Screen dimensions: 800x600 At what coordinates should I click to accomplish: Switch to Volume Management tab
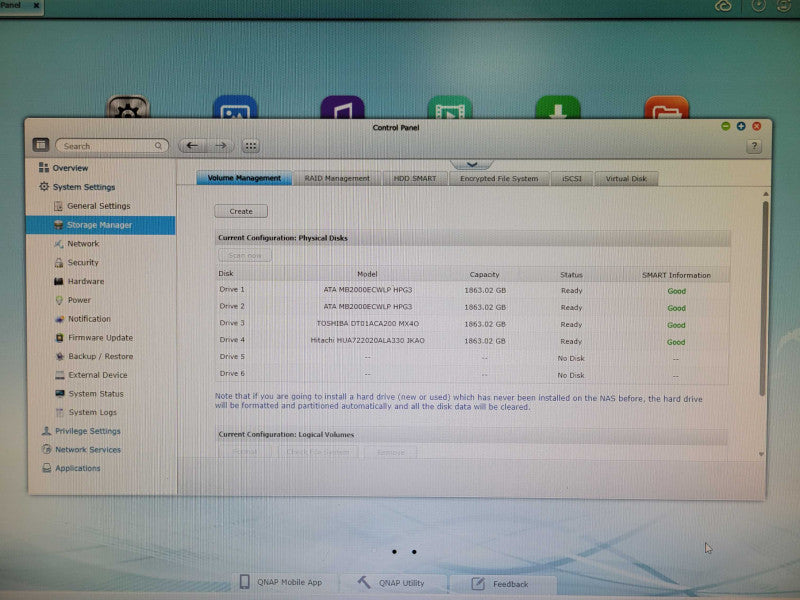pos(244,178)
